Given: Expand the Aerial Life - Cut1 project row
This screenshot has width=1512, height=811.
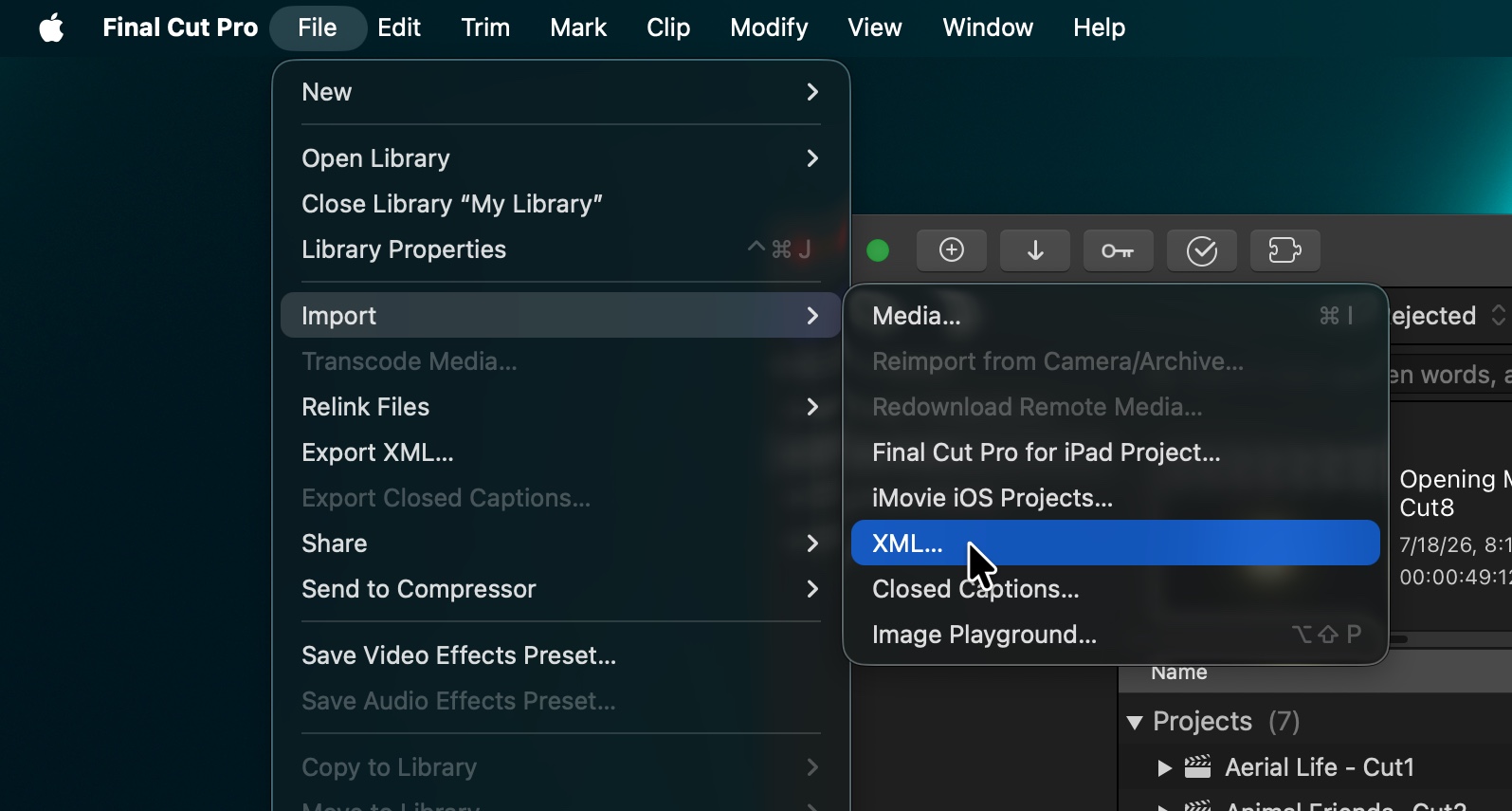Looking at the screenshot, I should 1165,768.
